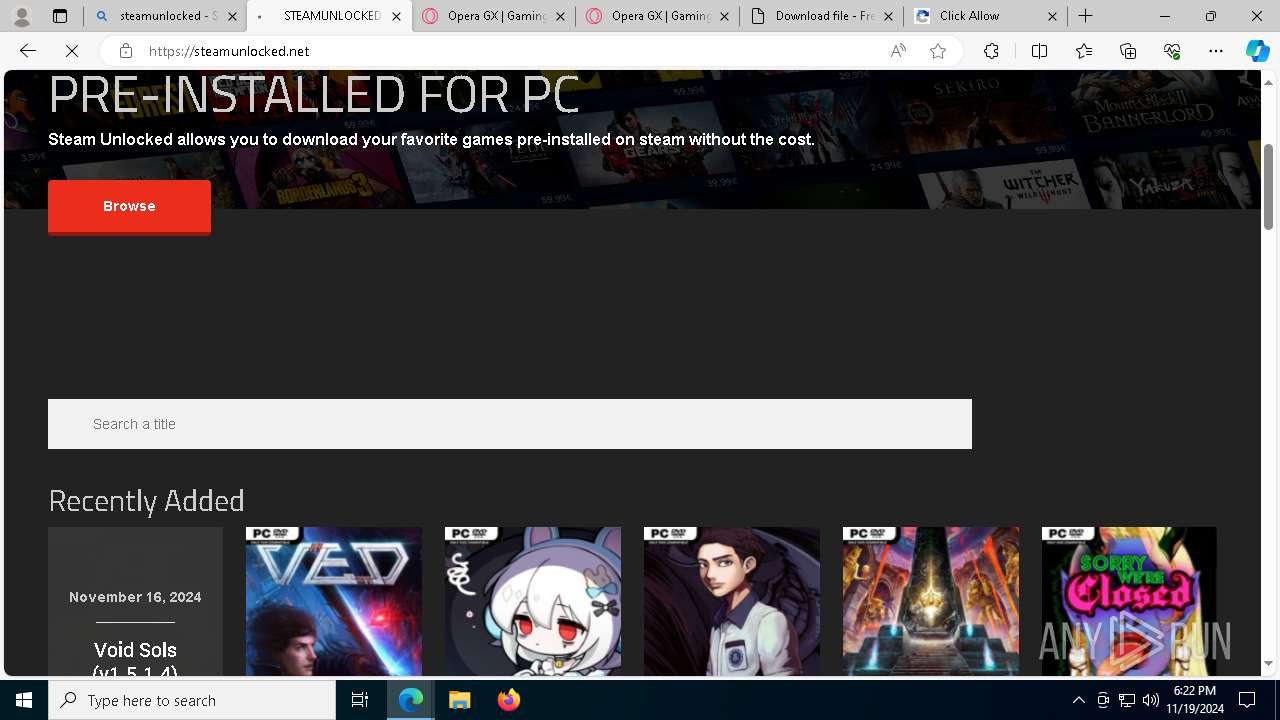Image resolution: width=1280 pixels, height=720 pixels.
Task: Open Collections panel
Action: coord(1128,51)
